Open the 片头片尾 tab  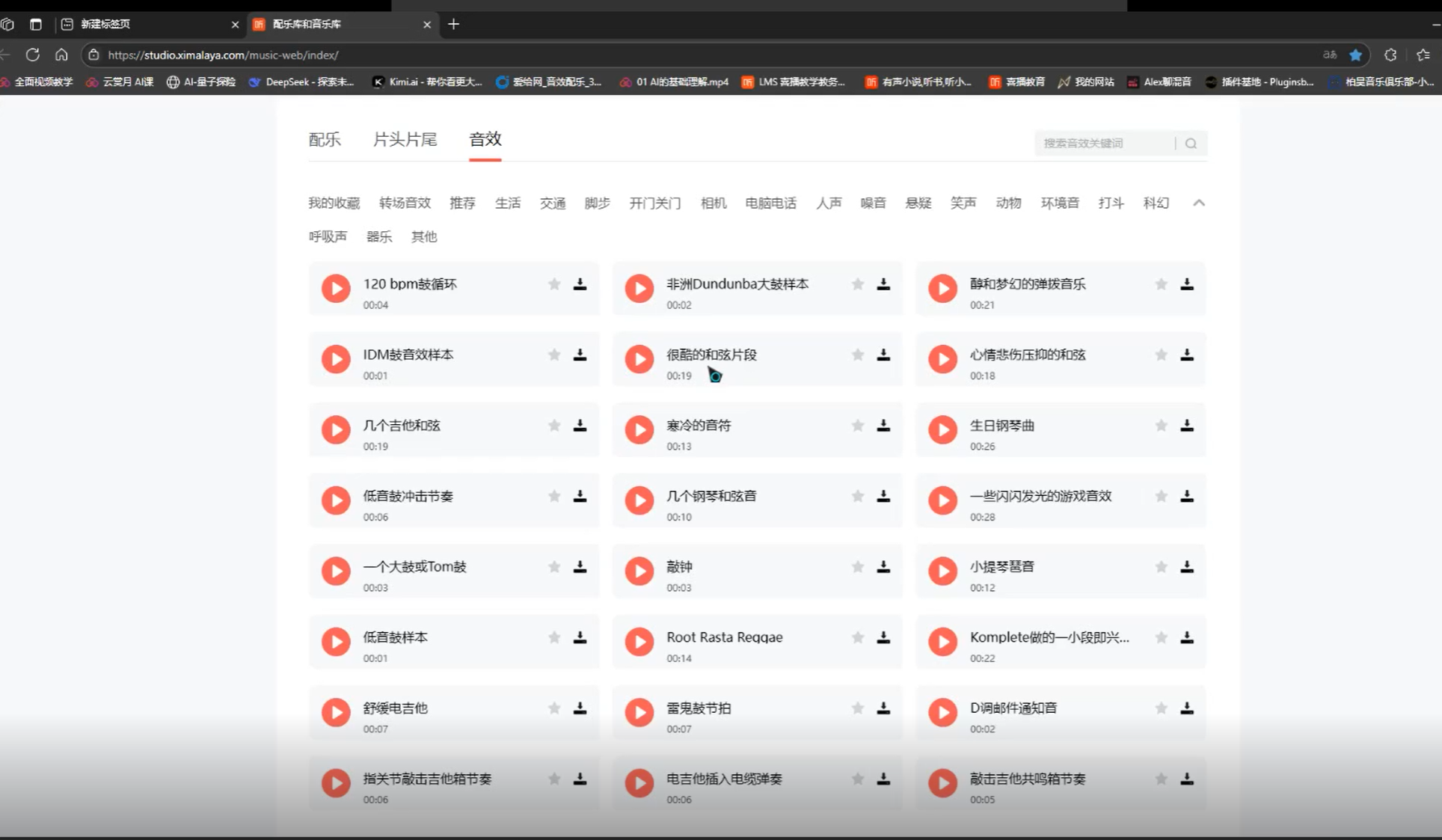[x=405, y=139]
